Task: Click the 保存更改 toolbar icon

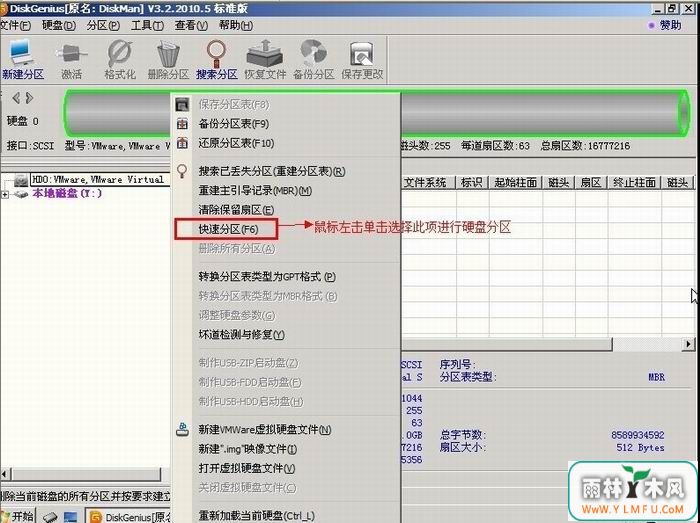Action: point(361,54)
